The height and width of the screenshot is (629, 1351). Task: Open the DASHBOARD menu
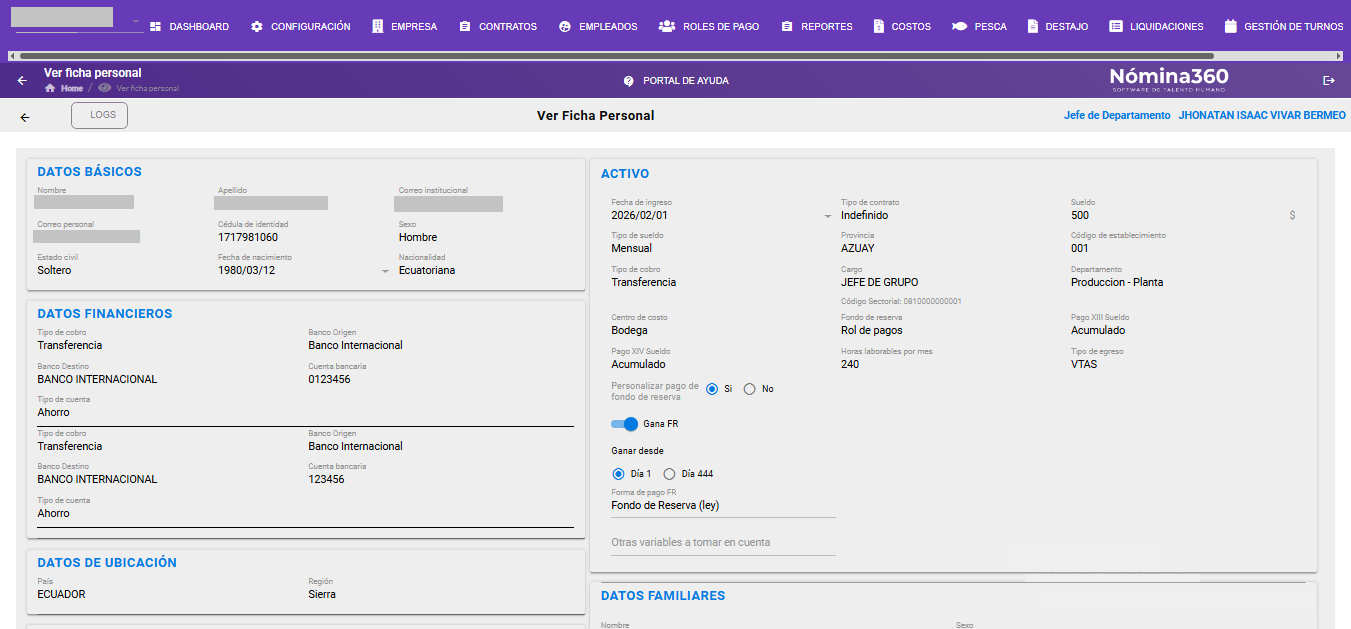point(190,27)
